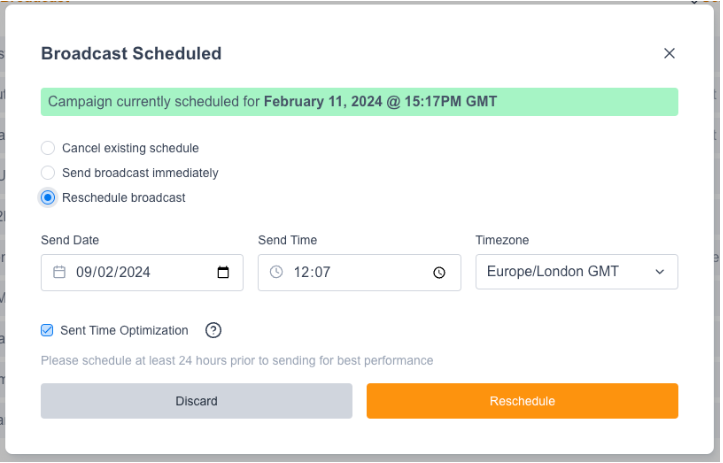Select Reschedule broadcast radio button
723x463 pixels.
click(48, 198)
